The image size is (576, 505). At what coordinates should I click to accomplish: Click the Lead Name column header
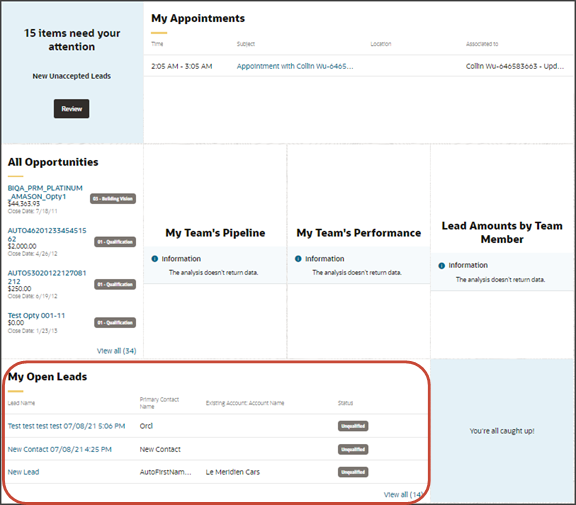pyautogui.click(x=21, y=403)
